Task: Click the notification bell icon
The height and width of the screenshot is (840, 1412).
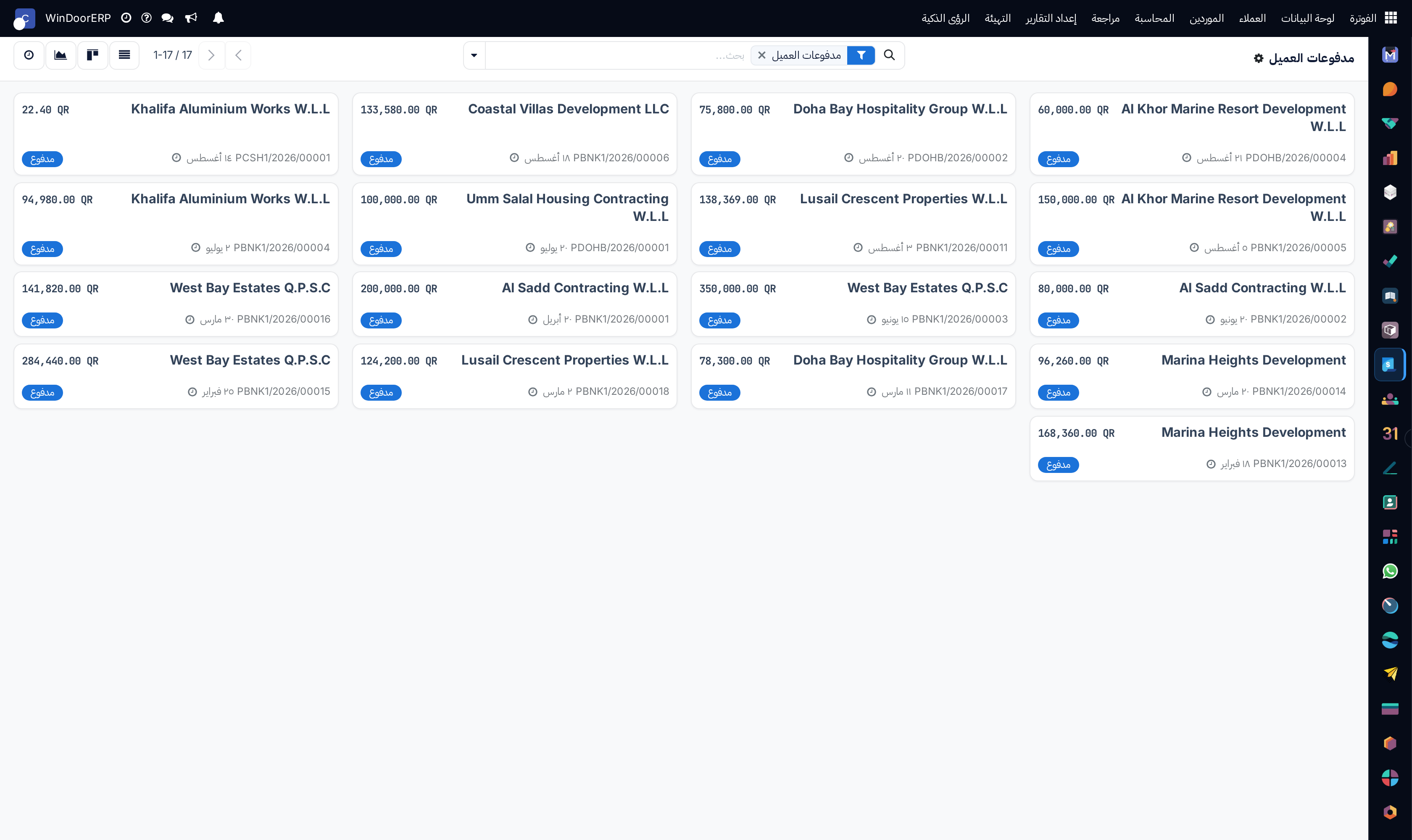Action: pos(218,18)
